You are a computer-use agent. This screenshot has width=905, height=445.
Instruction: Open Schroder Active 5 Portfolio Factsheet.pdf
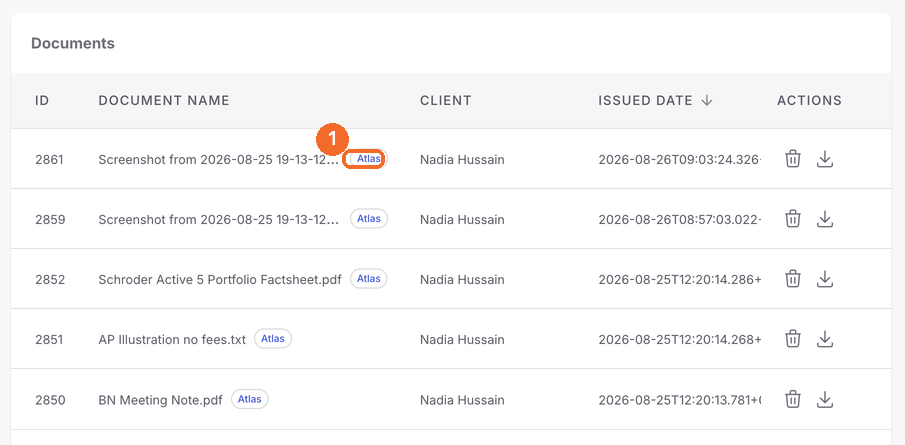[x=220, y=279]
